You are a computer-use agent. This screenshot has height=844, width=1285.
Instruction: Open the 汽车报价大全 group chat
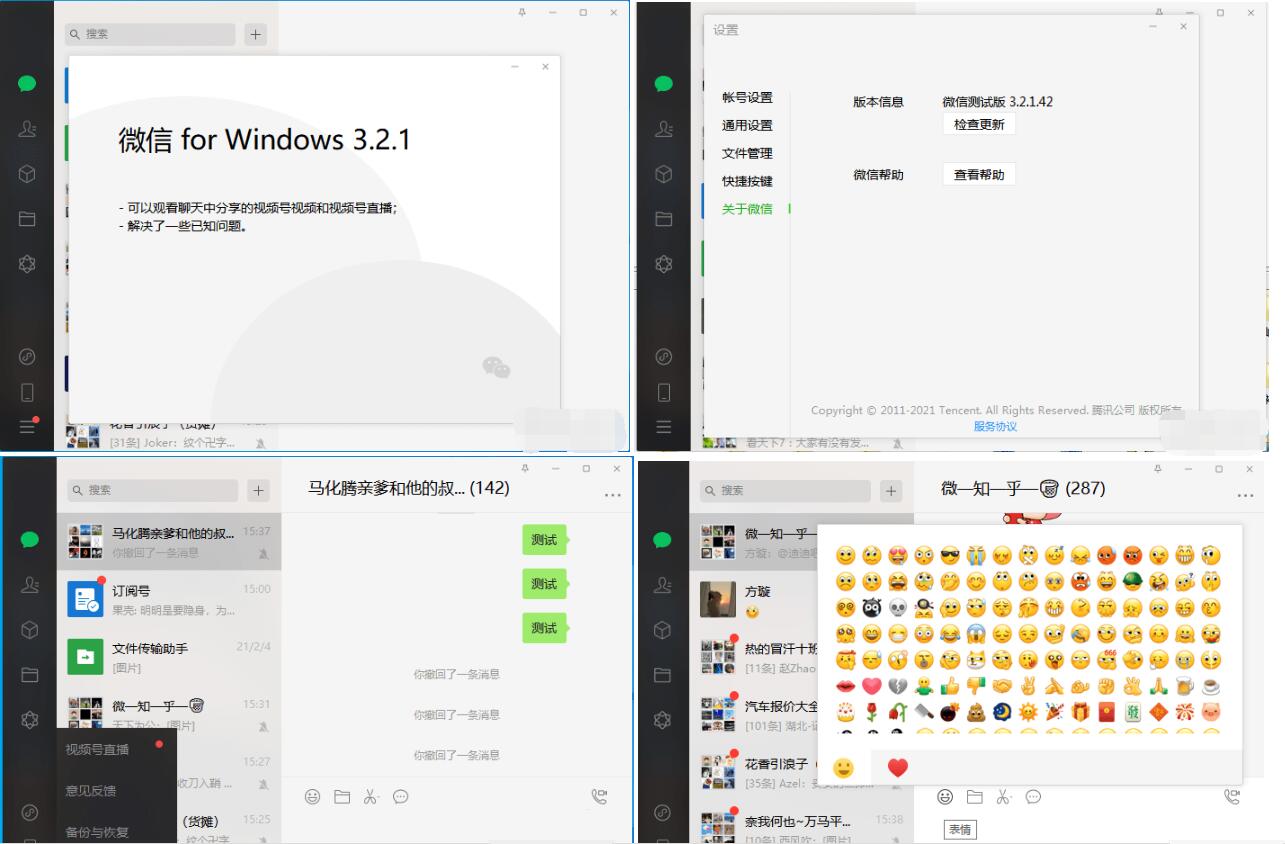[755, 715]
